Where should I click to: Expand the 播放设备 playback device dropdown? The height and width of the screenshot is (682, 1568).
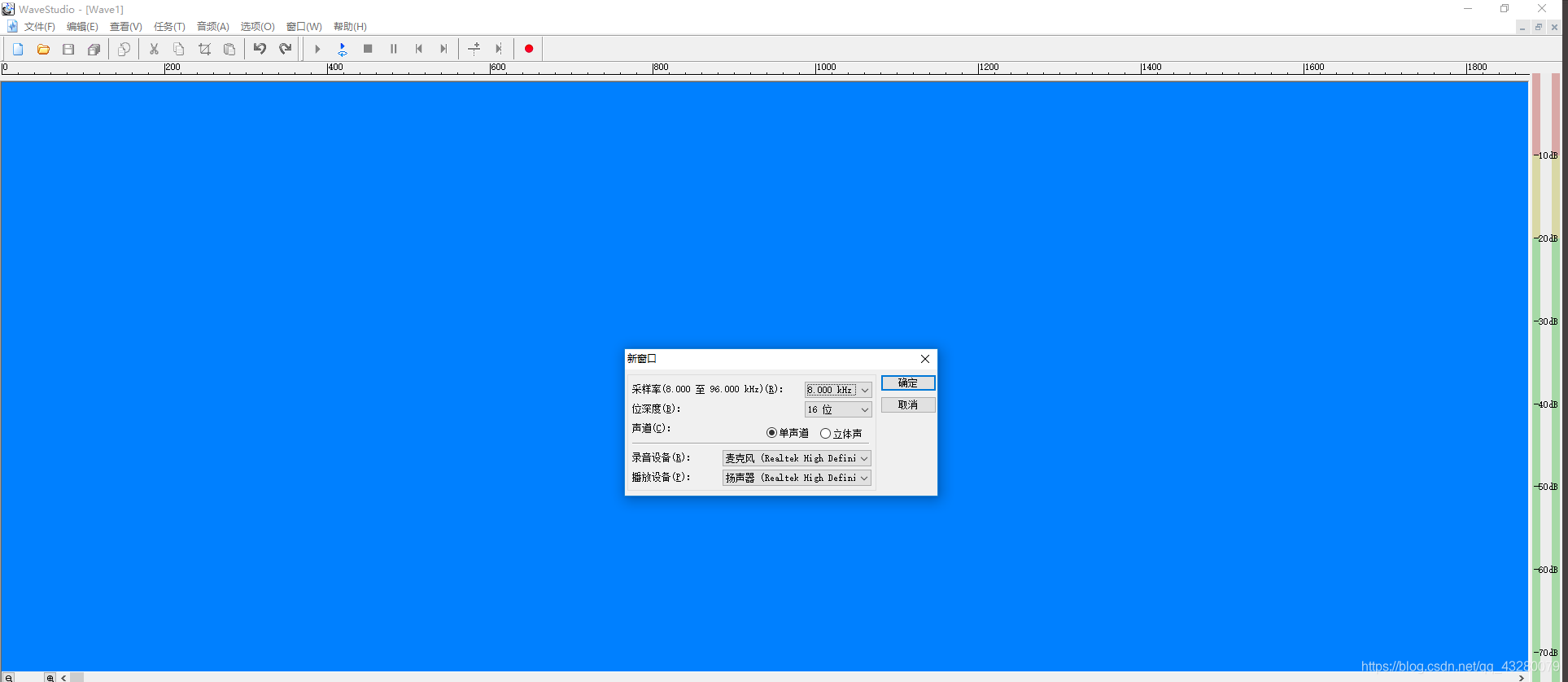pyautogui.click(x=864, y=478)
